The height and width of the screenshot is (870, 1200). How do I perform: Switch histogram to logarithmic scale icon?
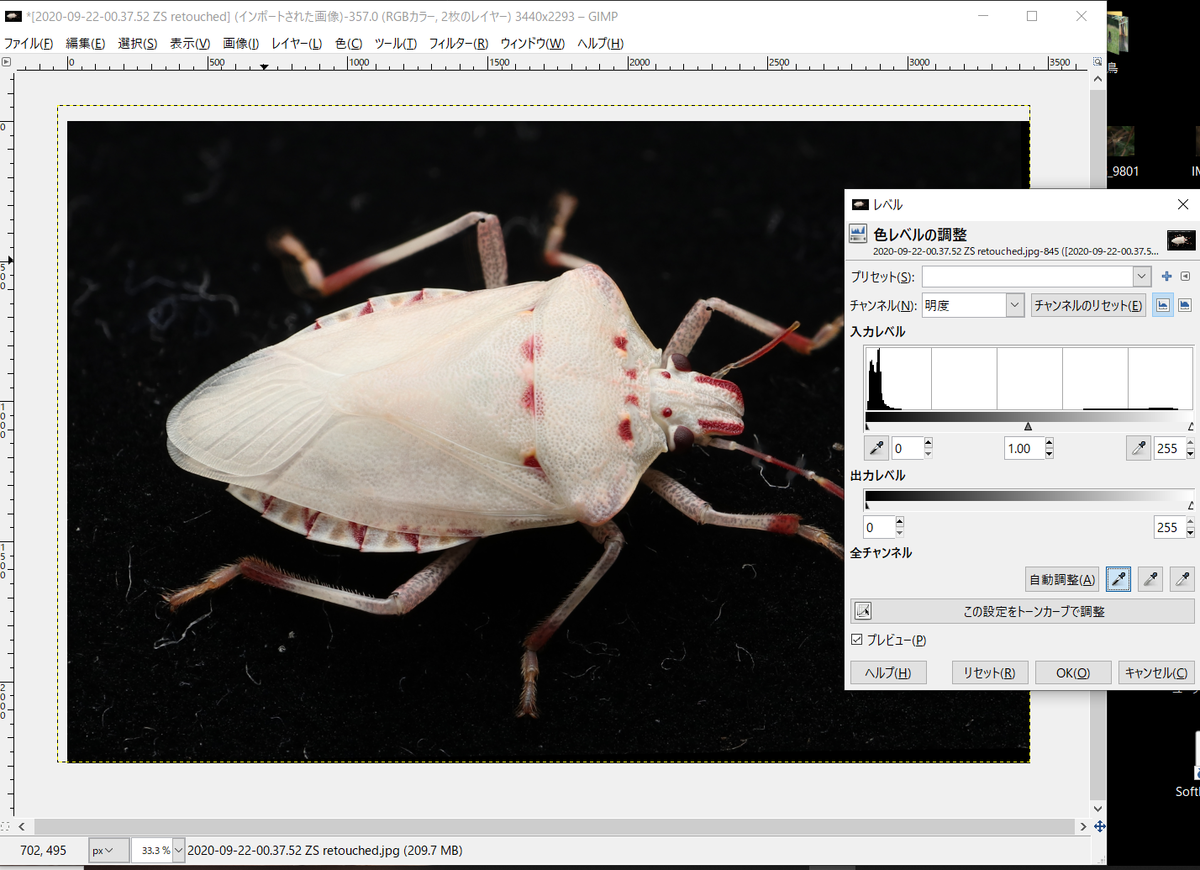click(x=1185, y=305)
